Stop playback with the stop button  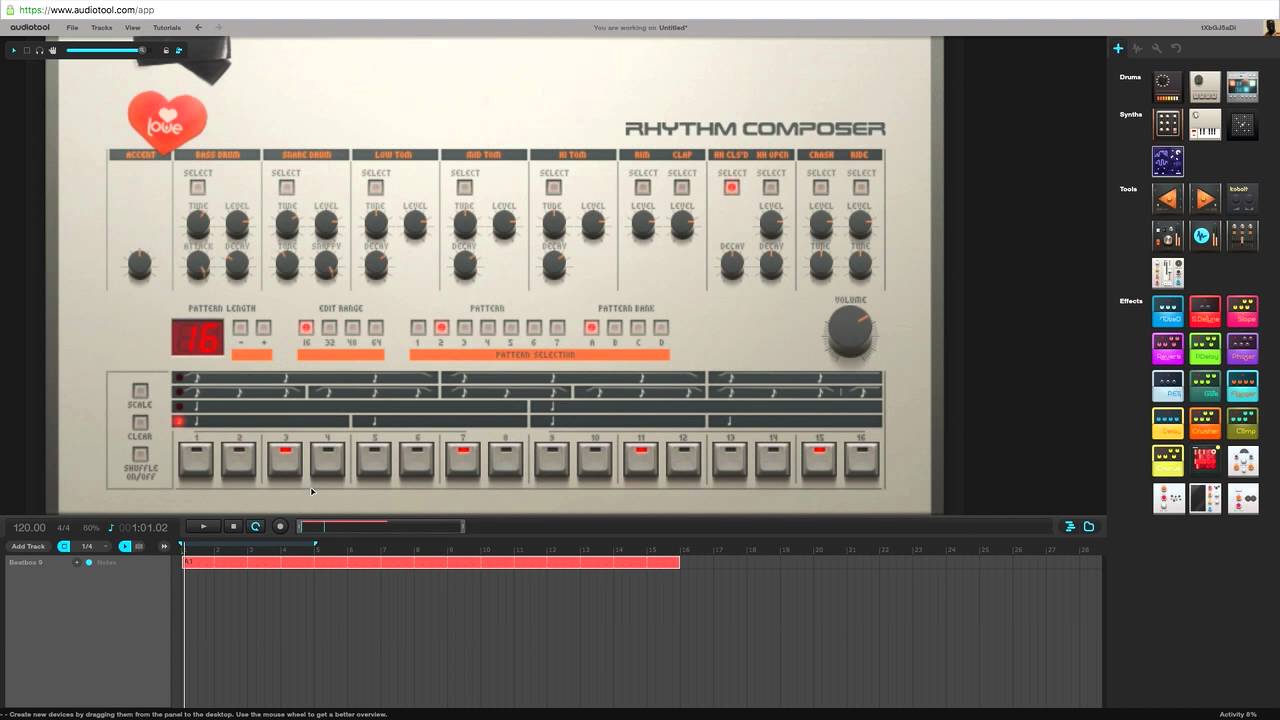click(x=233, y=527)
